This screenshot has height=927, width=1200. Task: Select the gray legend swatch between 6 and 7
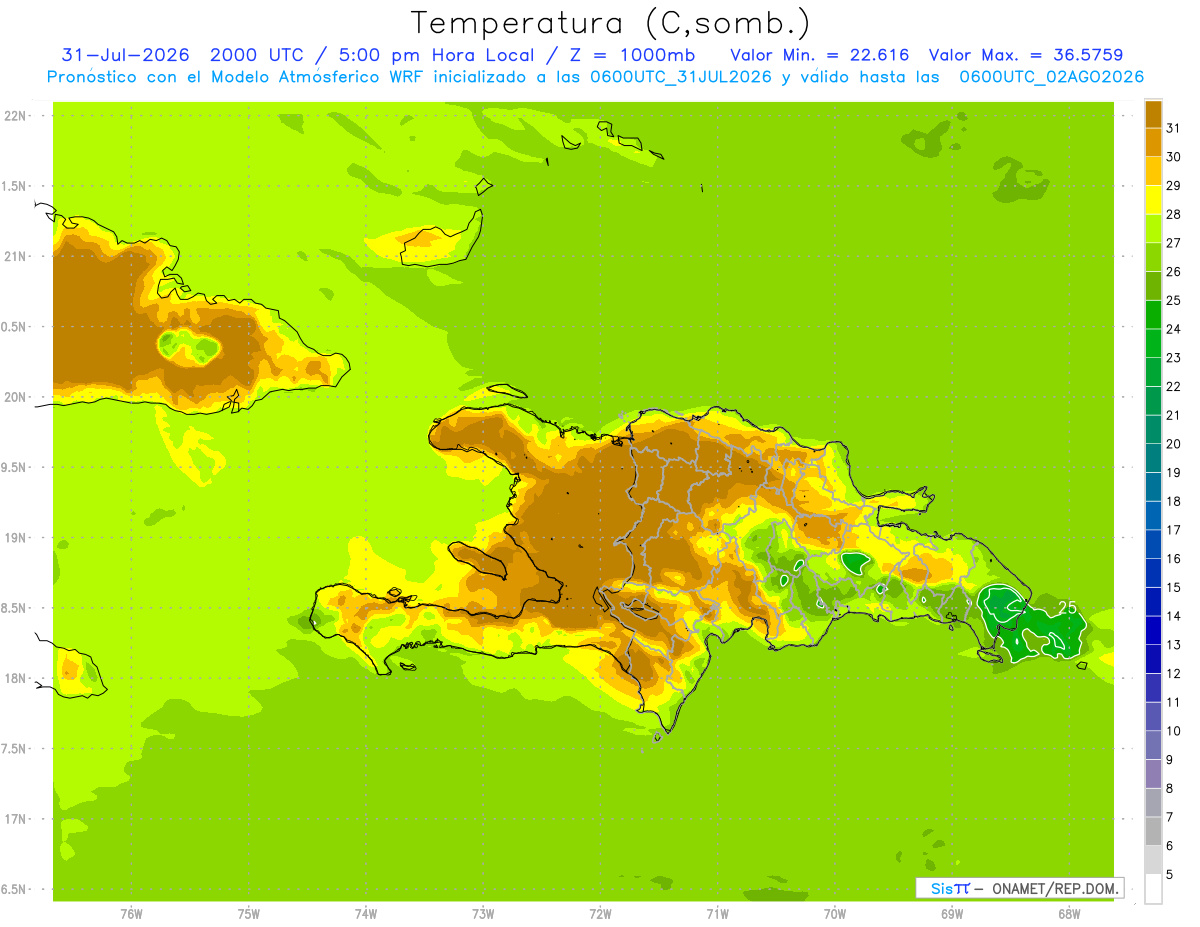click(x=1153, y=831)
